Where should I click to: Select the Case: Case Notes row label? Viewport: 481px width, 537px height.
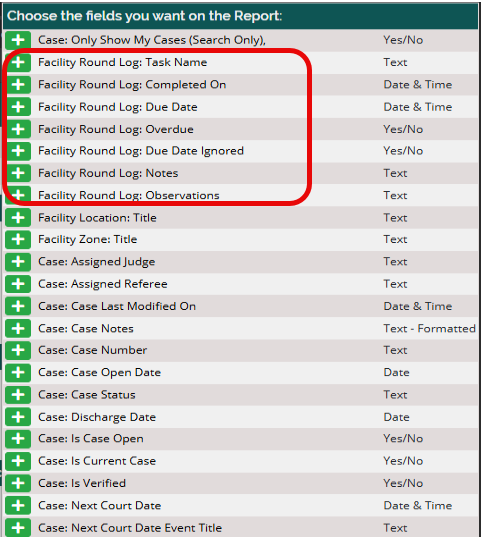click(x=86, y=328)
